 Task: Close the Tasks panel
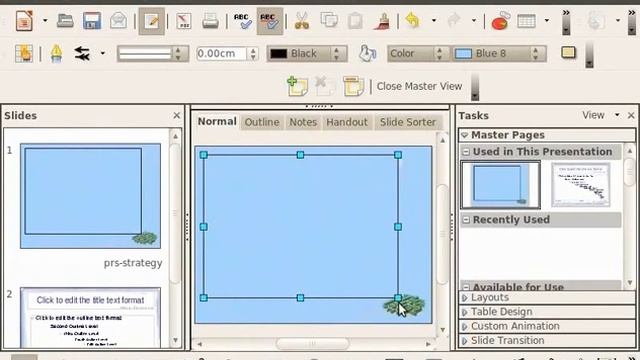(x=631, y=116)
